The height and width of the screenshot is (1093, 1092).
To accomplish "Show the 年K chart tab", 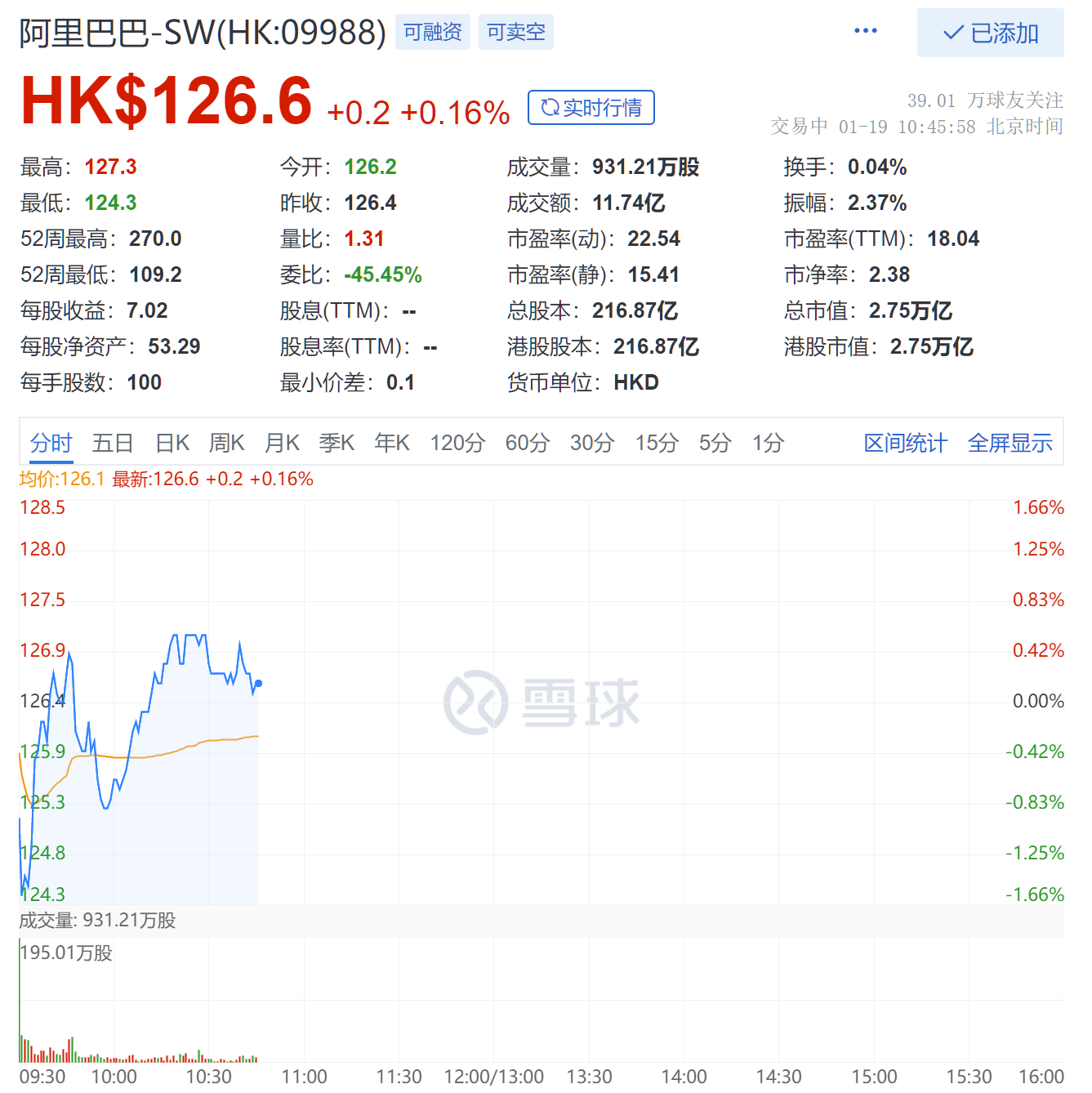I will [x=392, y=443].
